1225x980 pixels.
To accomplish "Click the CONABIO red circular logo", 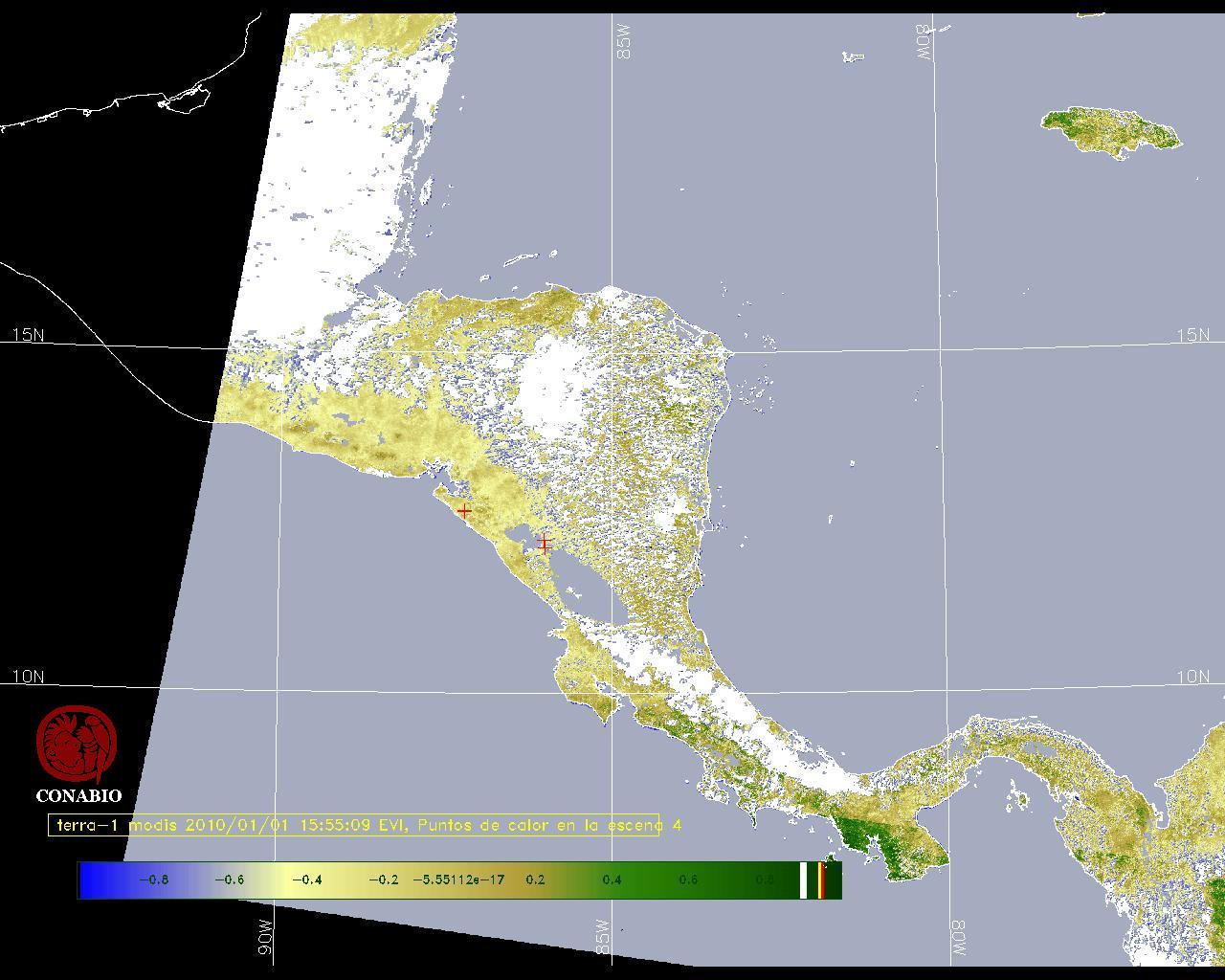I will coord(77,745).
